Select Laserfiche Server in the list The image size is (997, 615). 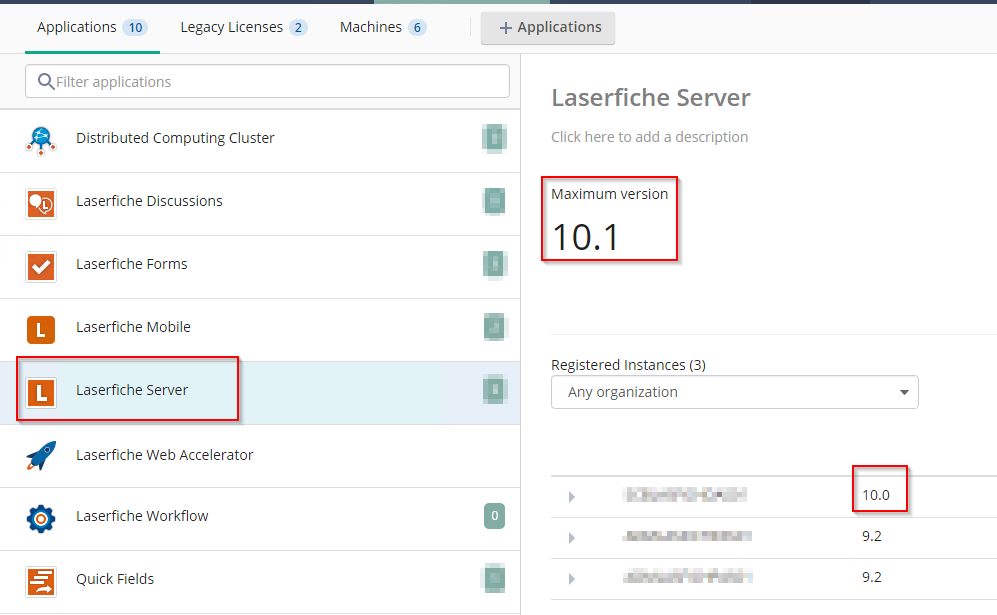point(260,392)
